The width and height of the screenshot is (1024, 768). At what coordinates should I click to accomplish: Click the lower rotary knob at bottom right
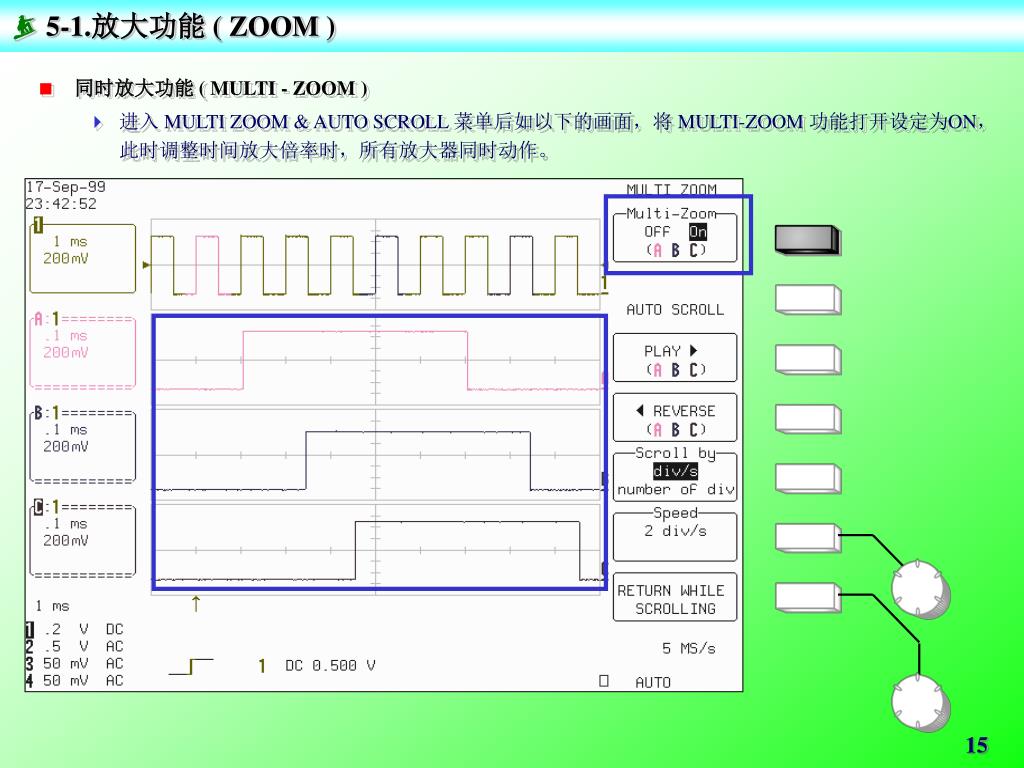coord(920,703)
